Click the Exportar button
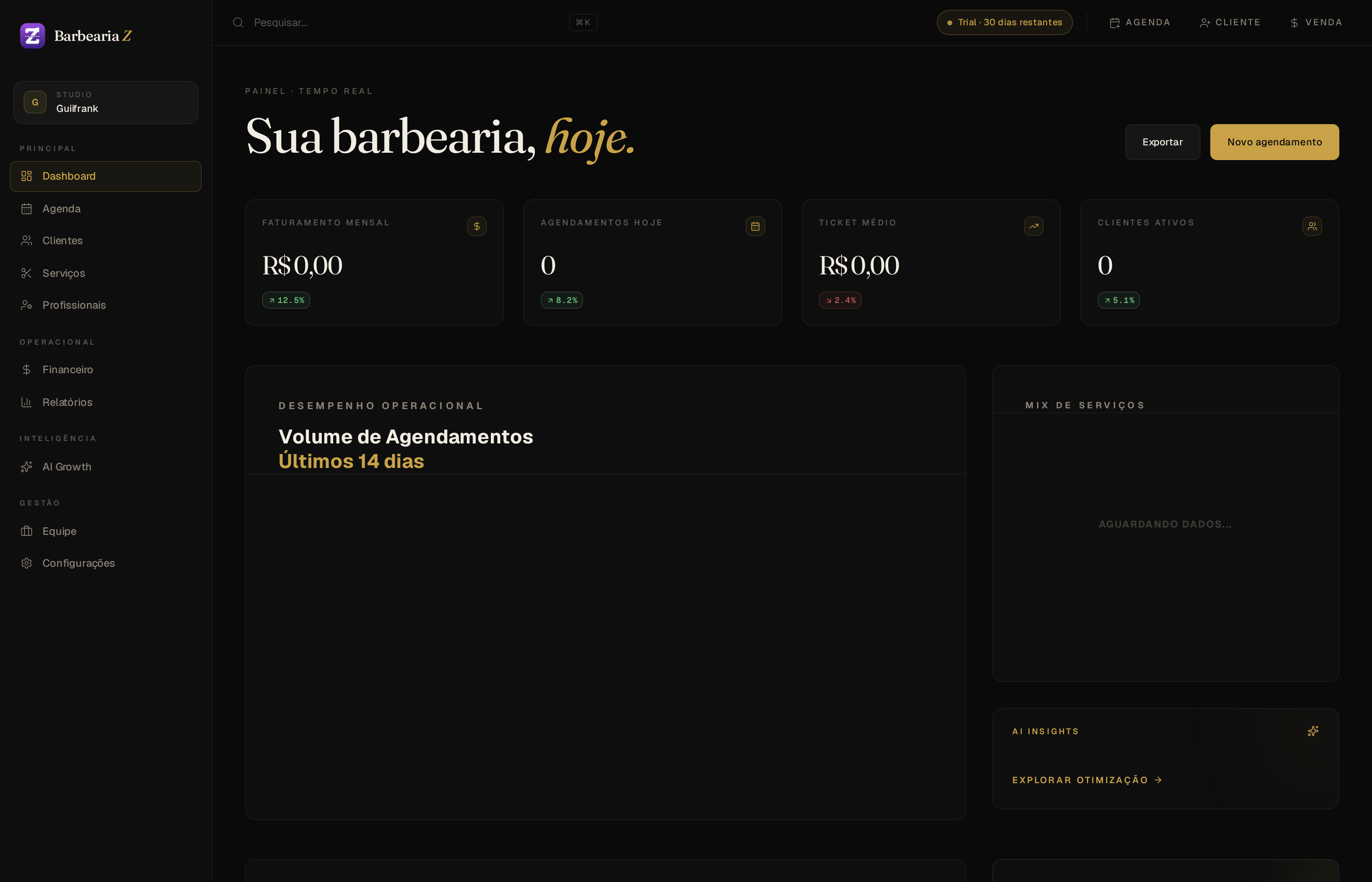This screenshot has width=1372, height=882. (x=1162, y=142)
